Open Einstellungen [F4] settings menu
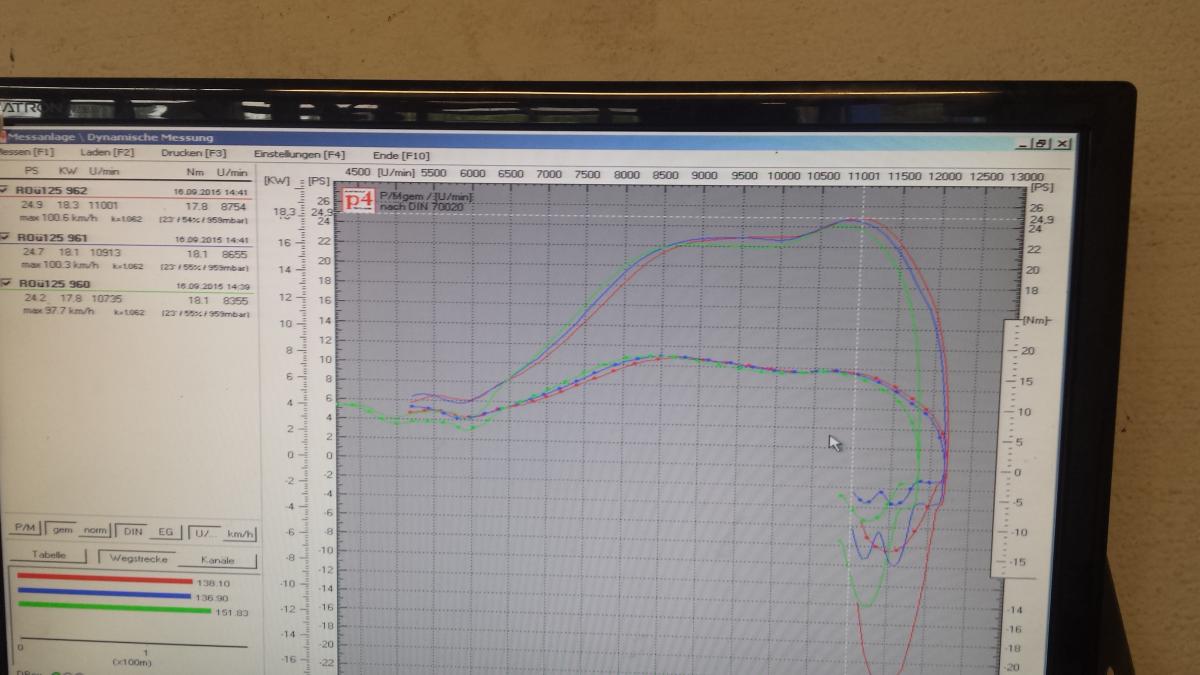 tap(299, 154)
